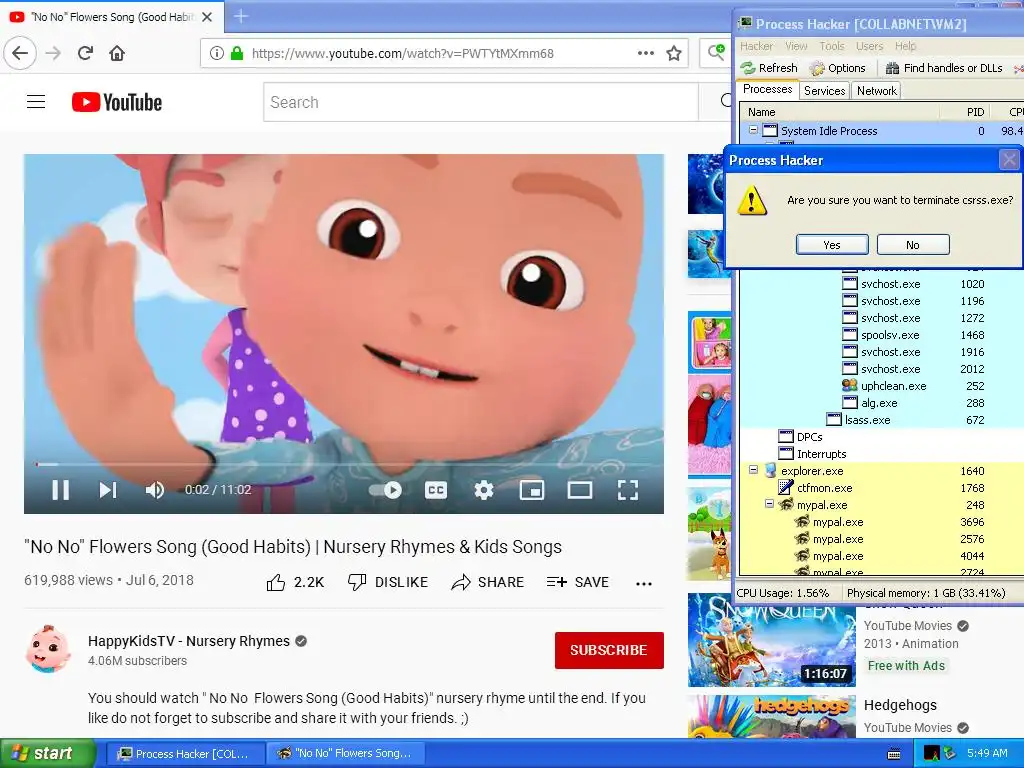
Task: Switch to theater mode icon
Action: point(579,490)
